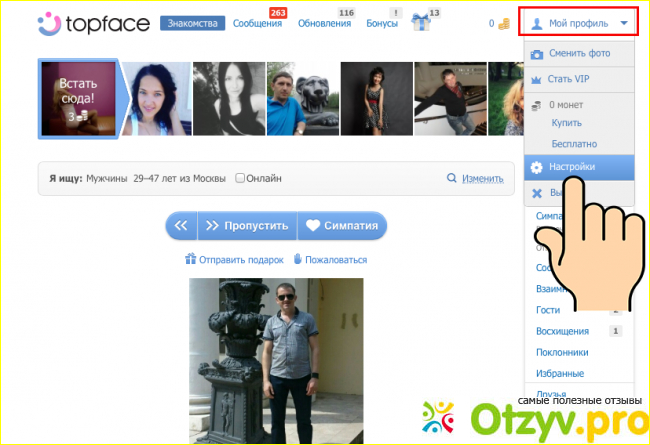Select Бонусы in the top navigation
This screenshot has height=445, width=650.
click(381, 23)
